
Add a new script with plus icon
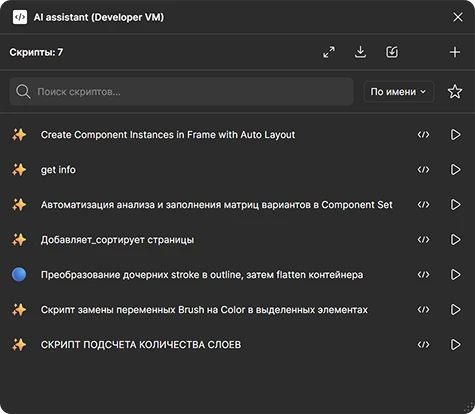(x=455, y=52)
